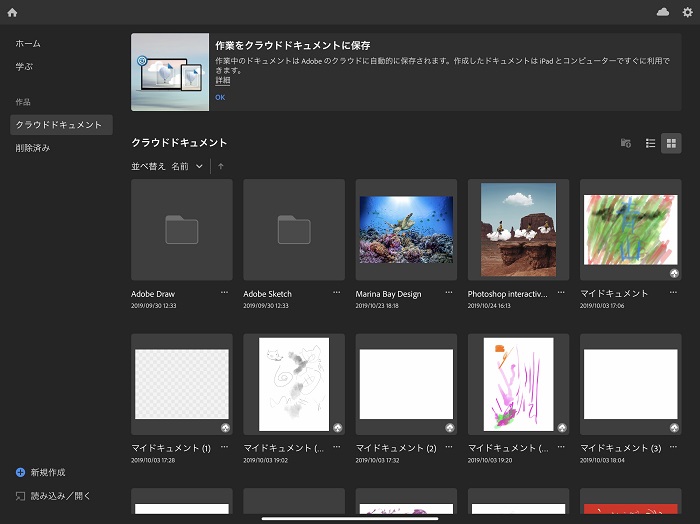Open blank マイドキュメント (2) thumbnail
The image size is (700, 524).
pos(406,384)
